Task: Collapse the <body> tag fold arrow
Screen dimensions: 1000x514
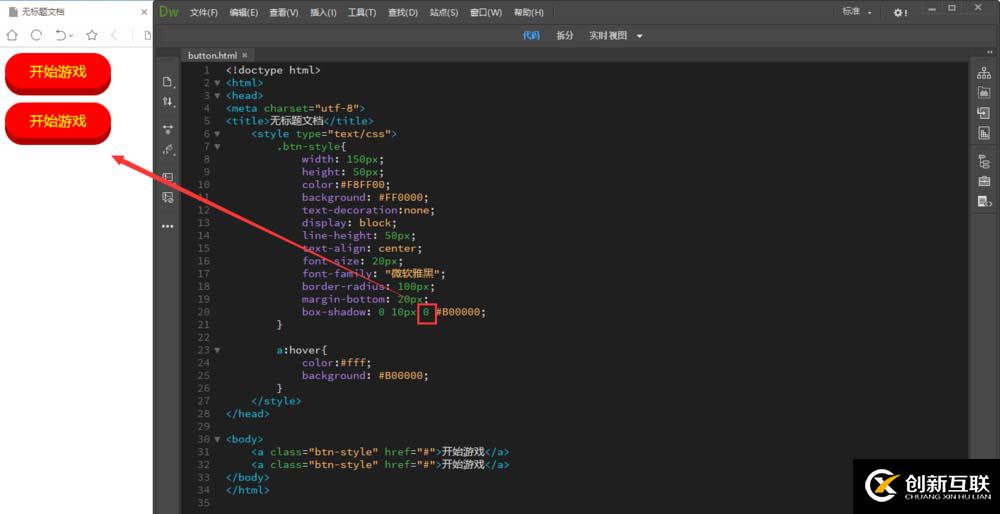Action: [217, 439]
